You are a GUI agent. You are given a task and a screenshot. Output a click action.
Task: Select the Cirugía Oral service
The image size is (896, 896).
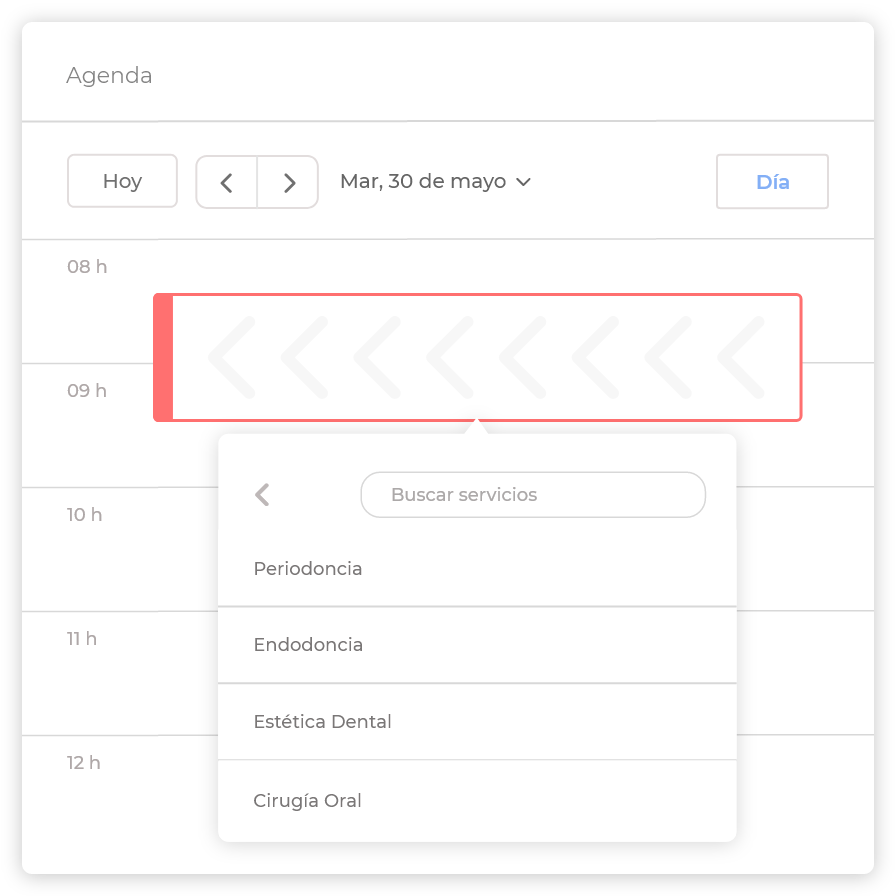[307, 801]
